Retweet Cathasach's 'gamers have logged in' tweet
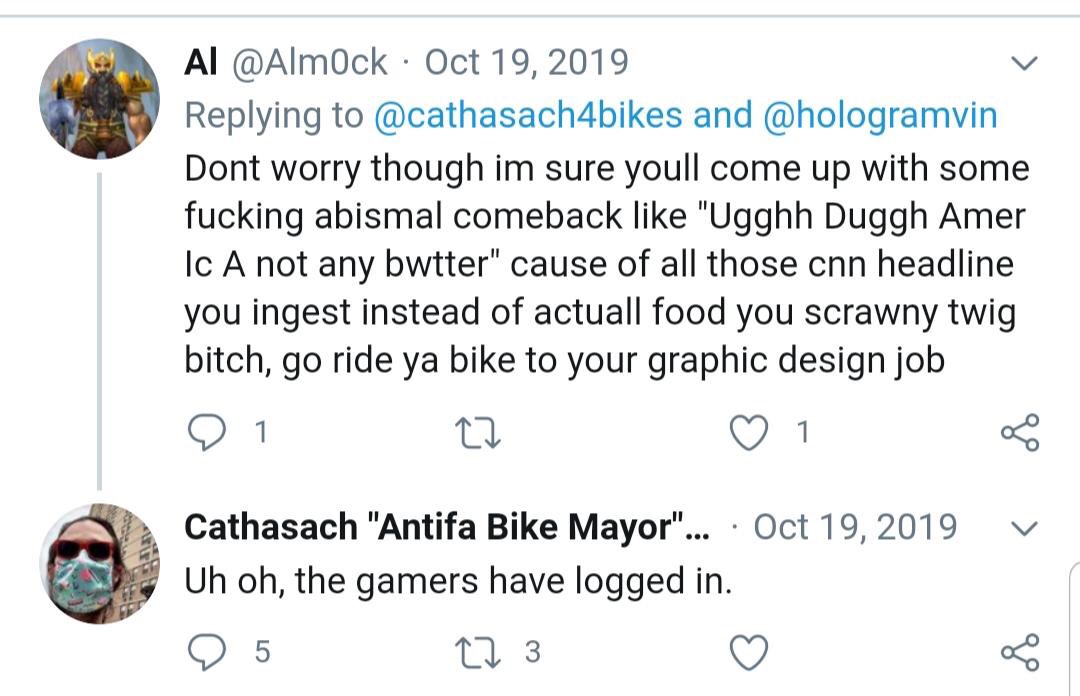This screenshot has height=696, width=1080. (x=478, y=653)
